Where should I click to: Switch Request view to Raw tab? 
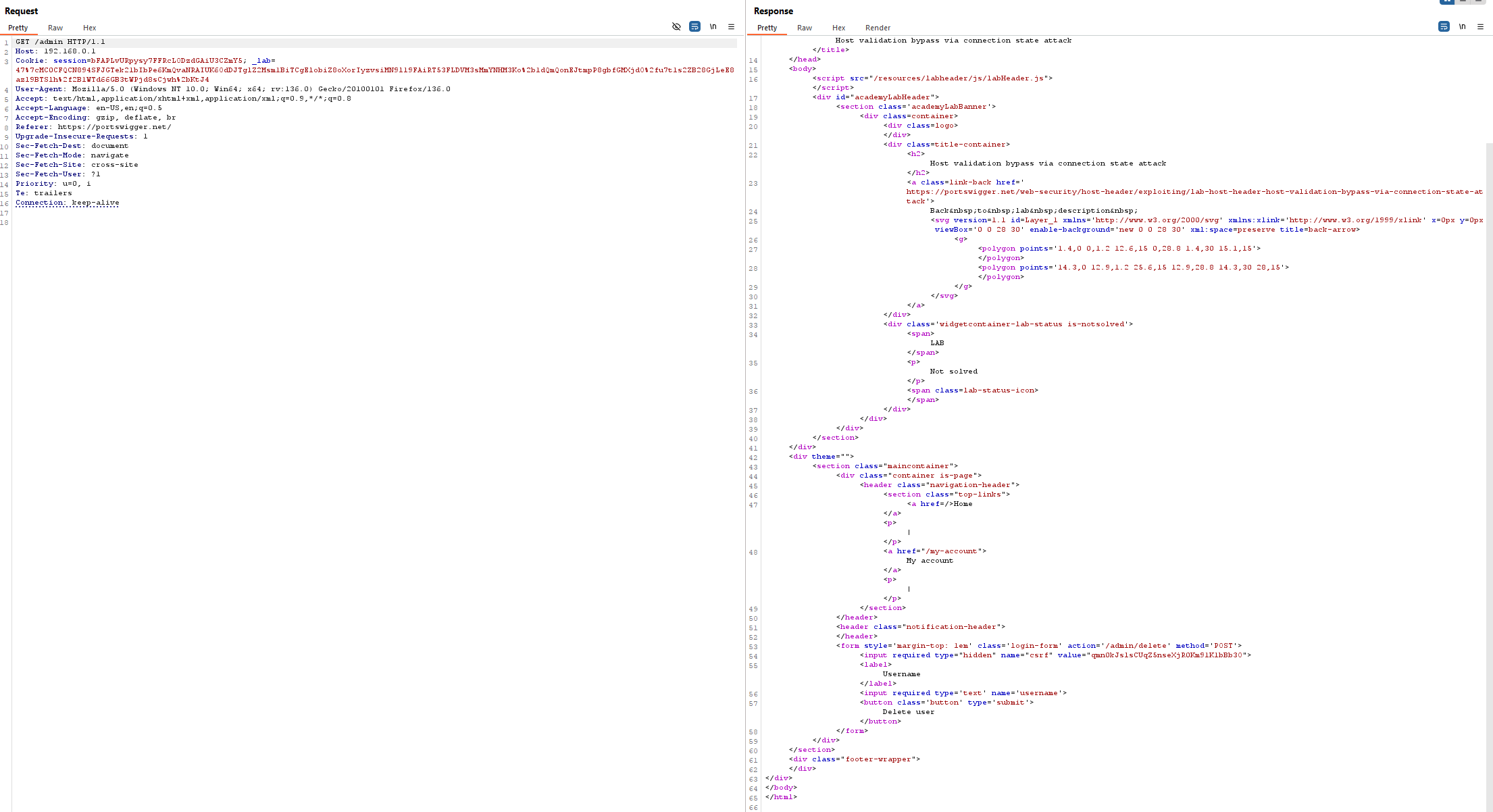coord(55,28)
